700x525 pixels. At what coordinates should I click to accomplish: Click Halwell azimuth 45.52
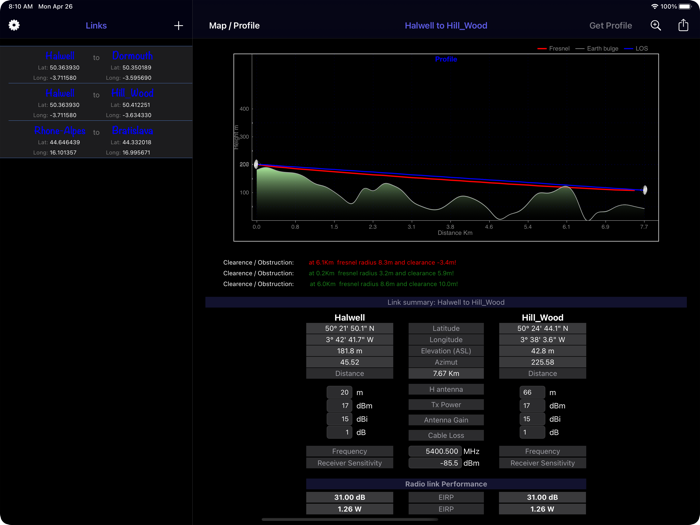(350, 362)
